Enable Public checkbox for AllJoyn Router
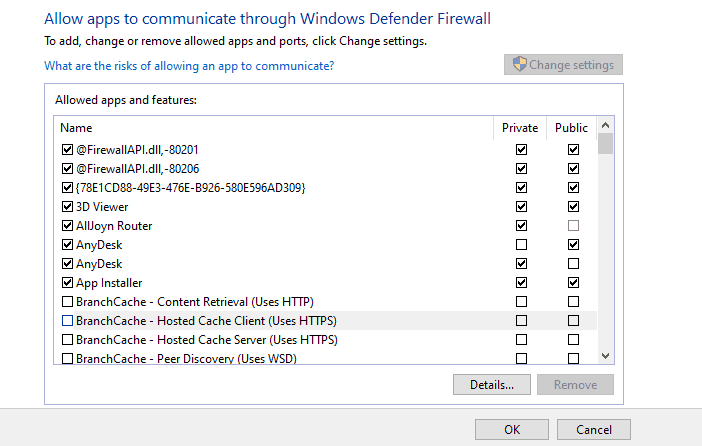This screenshot has height=446, width=702. click(573, 226)
